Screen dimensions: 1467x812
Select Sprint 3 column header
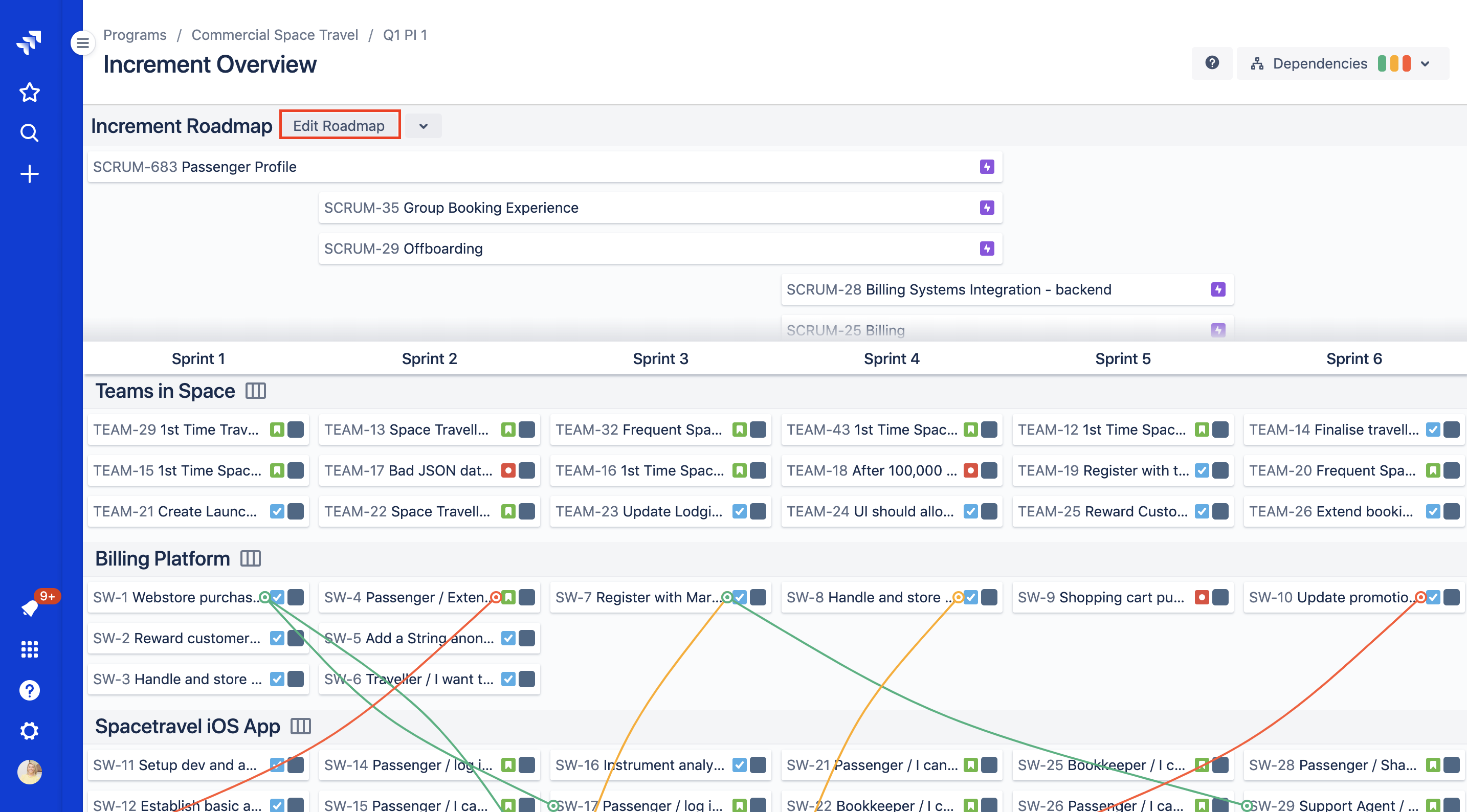[660, 359]
